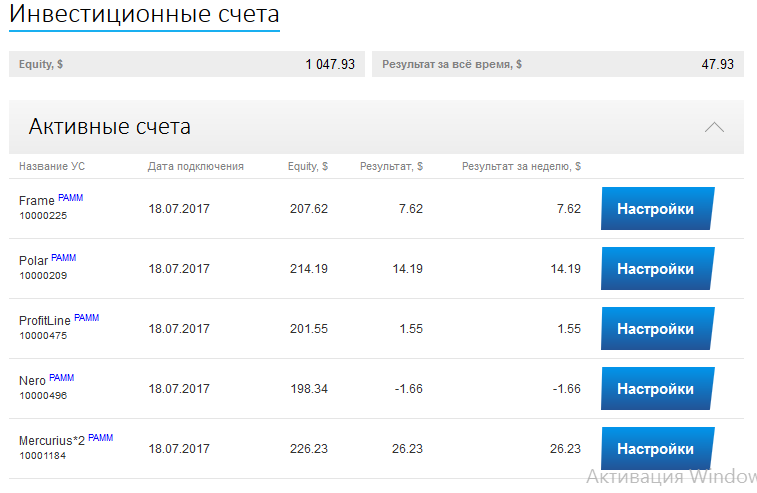Click the Polar account name

pos(33,261)
